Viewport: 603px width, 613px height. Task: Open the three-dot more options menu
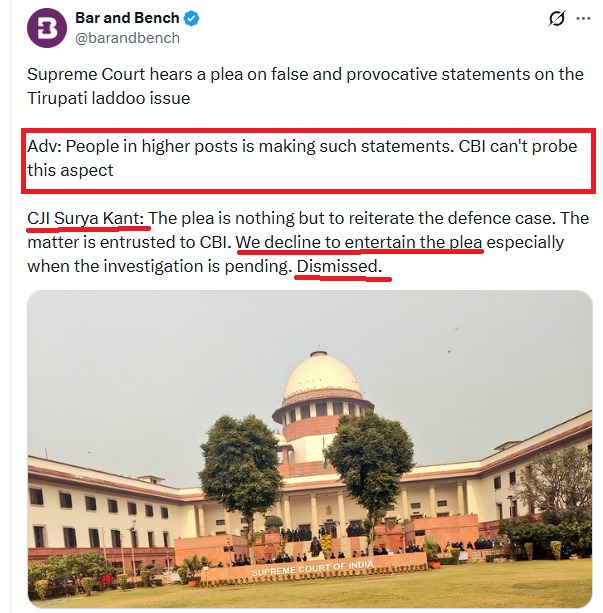coord(583,18)
